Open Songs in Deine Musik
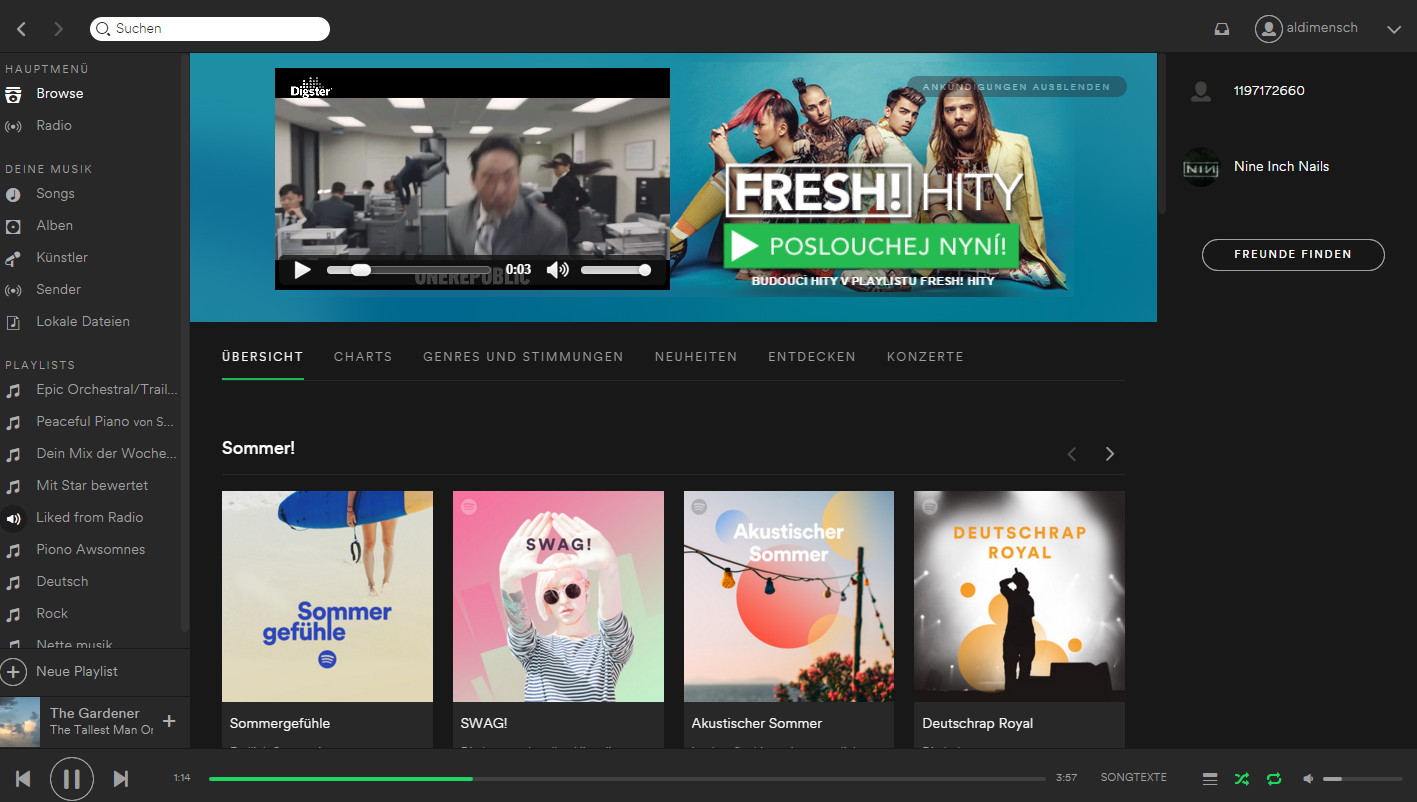This screenshot has width=1417, height=802. [x=55, y=194]
